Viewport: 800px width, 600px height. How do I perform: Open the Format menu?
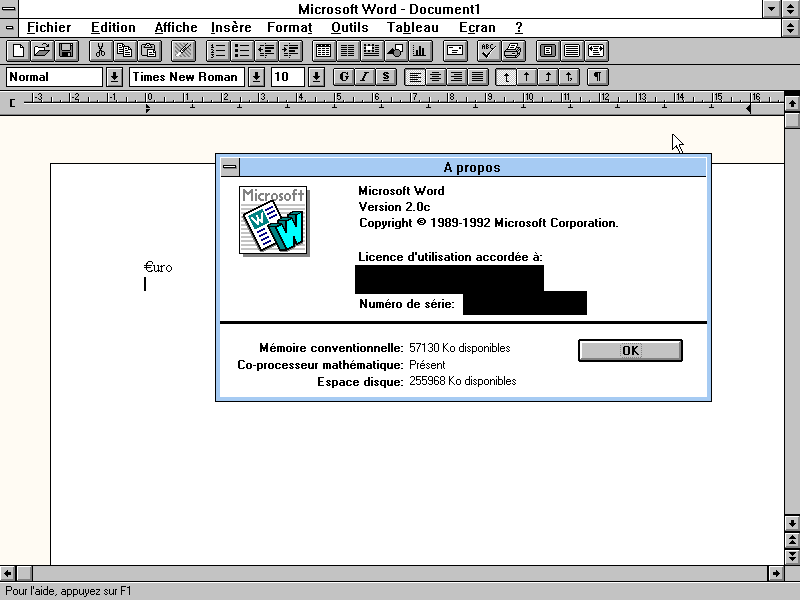click(289, 28)
